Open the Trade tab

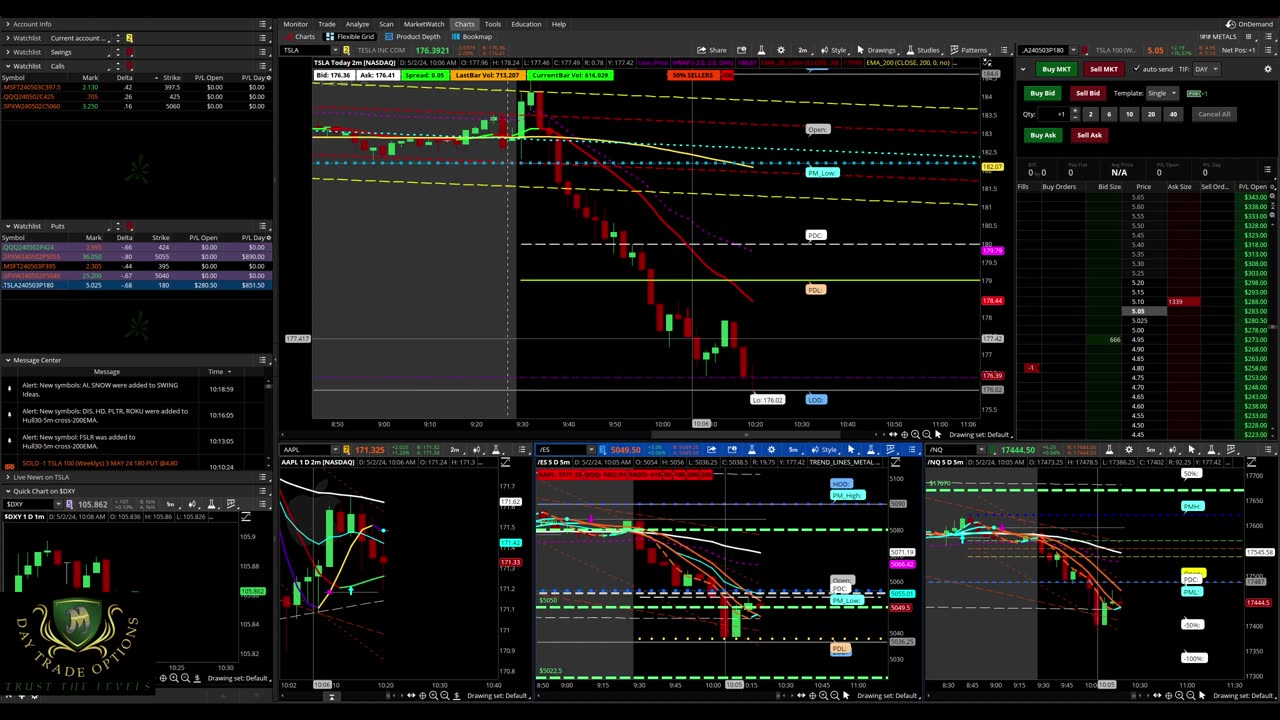(327, 24)
